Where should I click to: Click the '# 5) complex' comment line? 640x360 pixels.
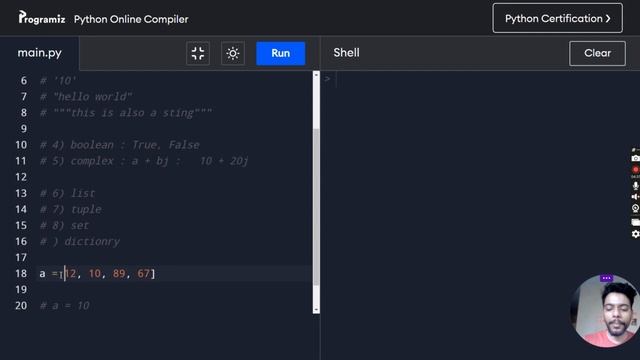tap(144, 161)
